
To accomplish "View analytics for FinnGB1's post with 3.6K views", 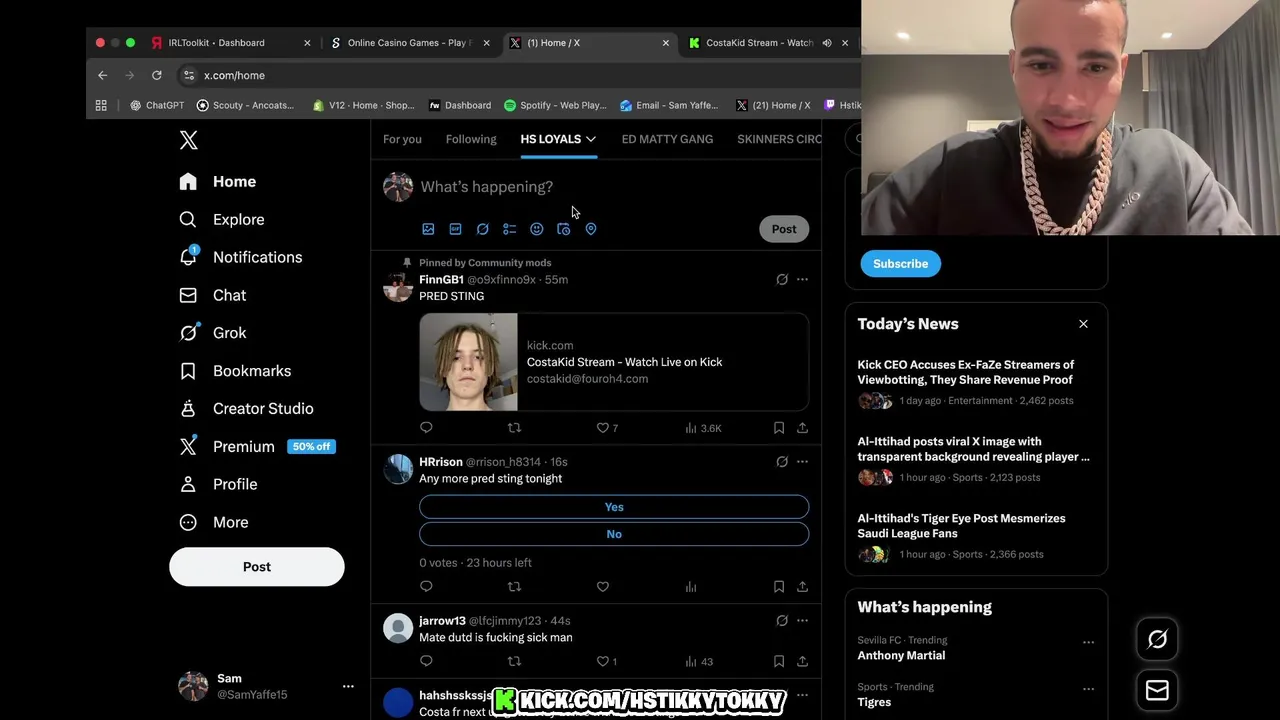I will (703, 428).
